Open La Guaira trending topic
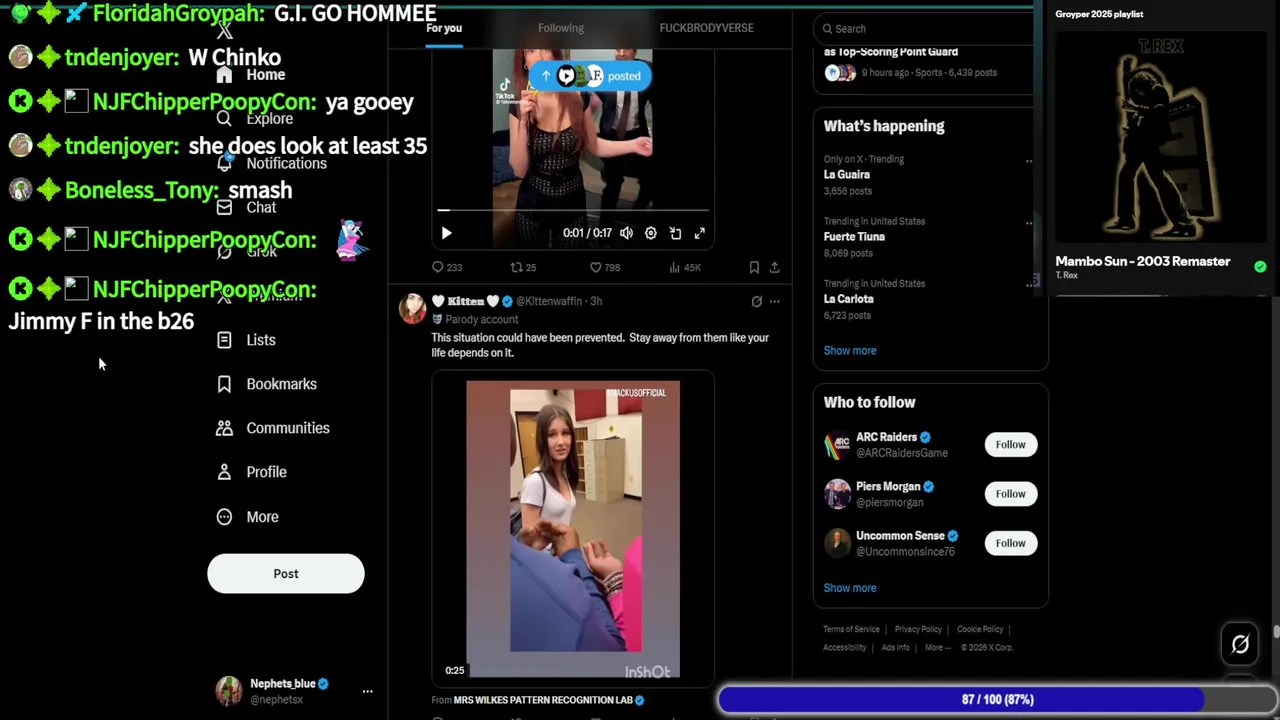 coord(847,174)
